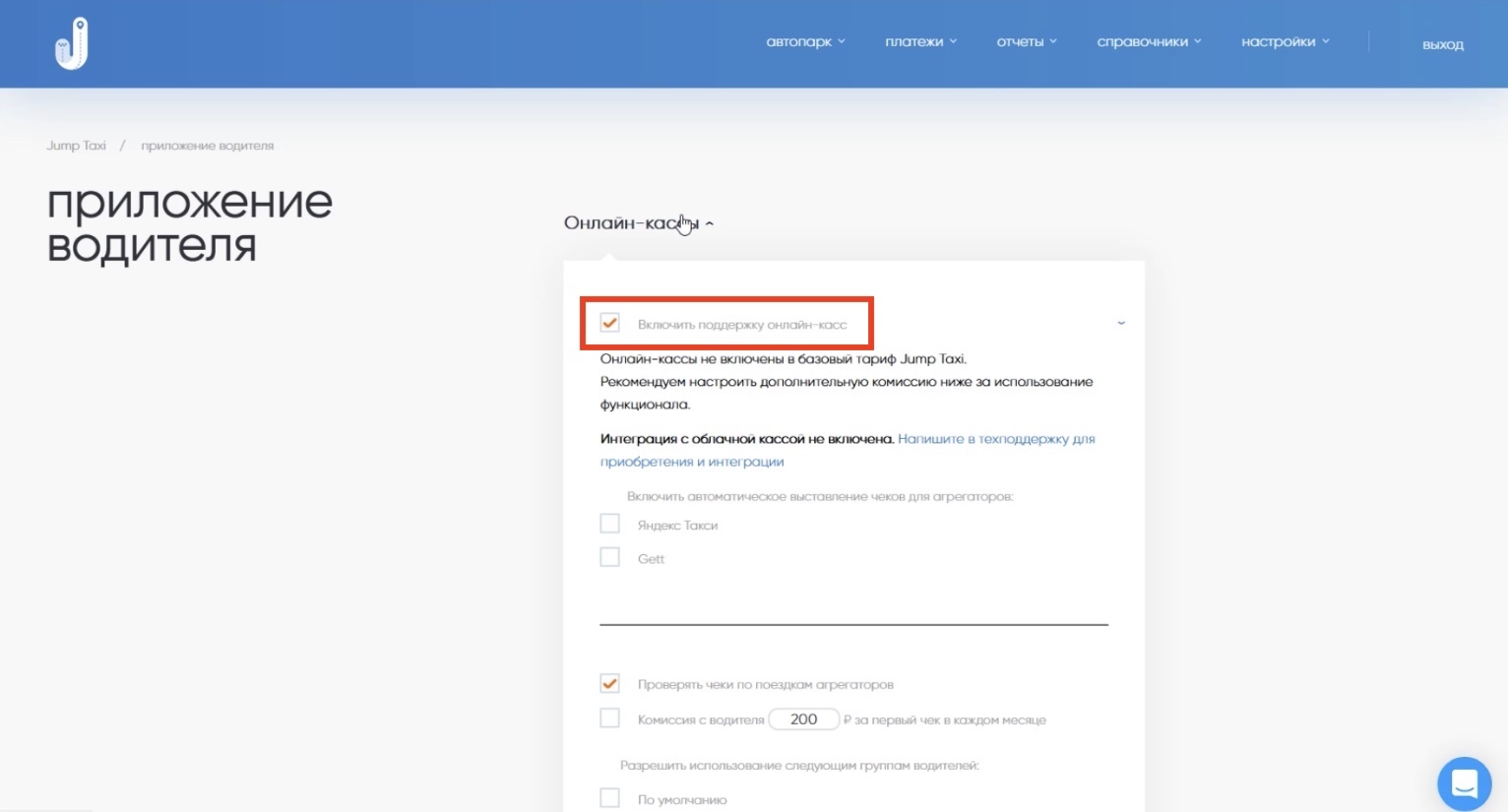The image size is (1508, 812).
Task: Open the support chat widget
Action: [1464, 783]
